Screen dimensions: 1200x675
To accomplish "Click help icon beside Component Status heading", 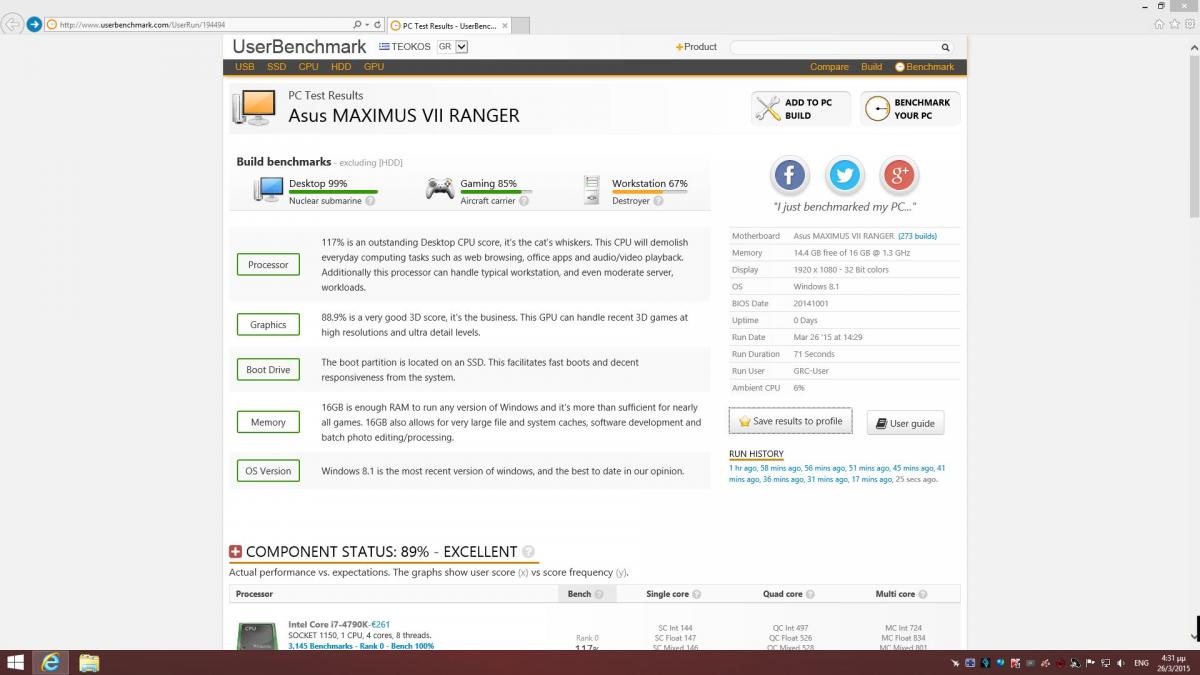I will pos(528,552).
